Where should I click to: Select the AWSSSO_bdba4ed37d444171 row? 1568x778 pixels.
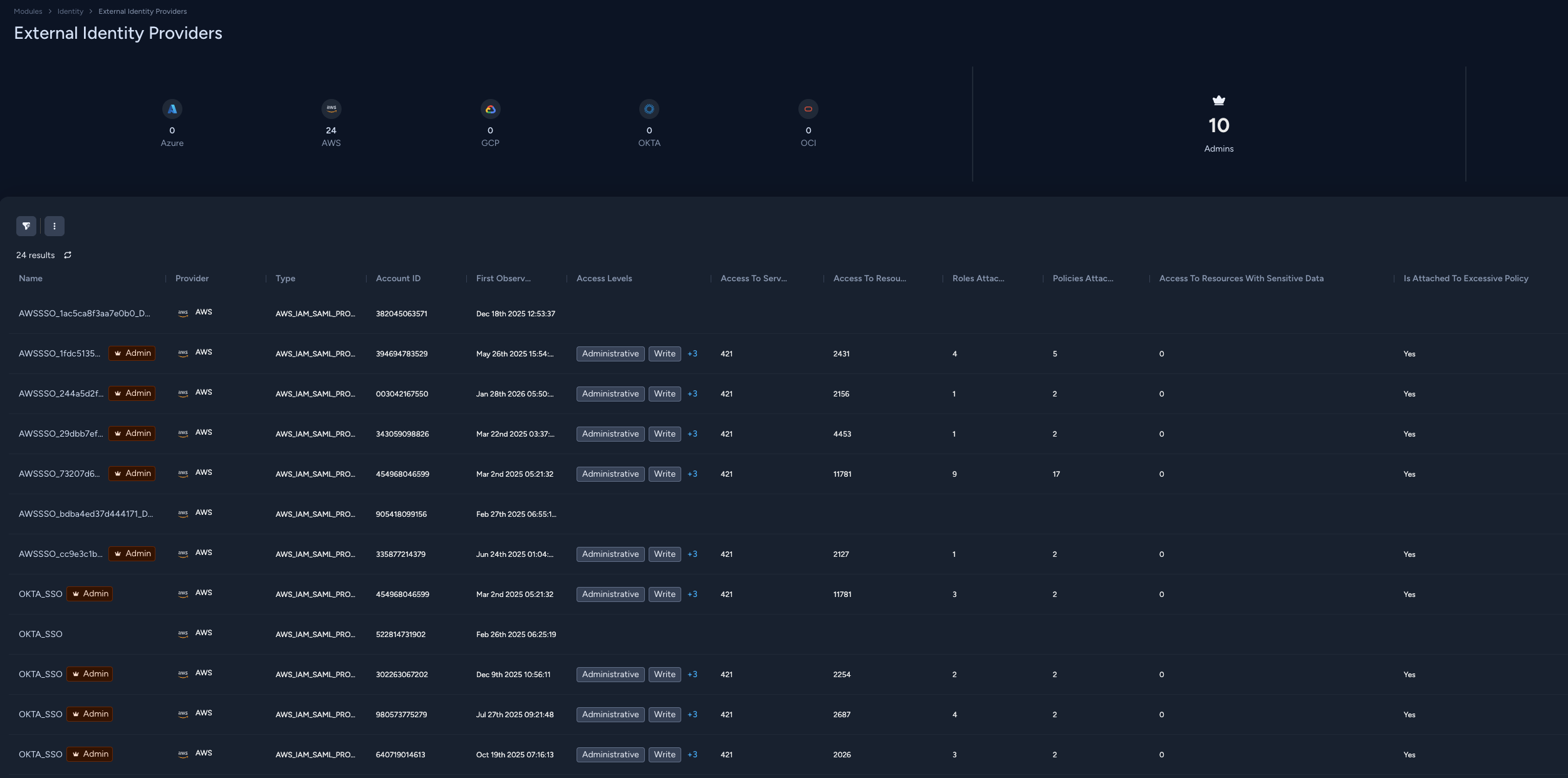[85, 514]
